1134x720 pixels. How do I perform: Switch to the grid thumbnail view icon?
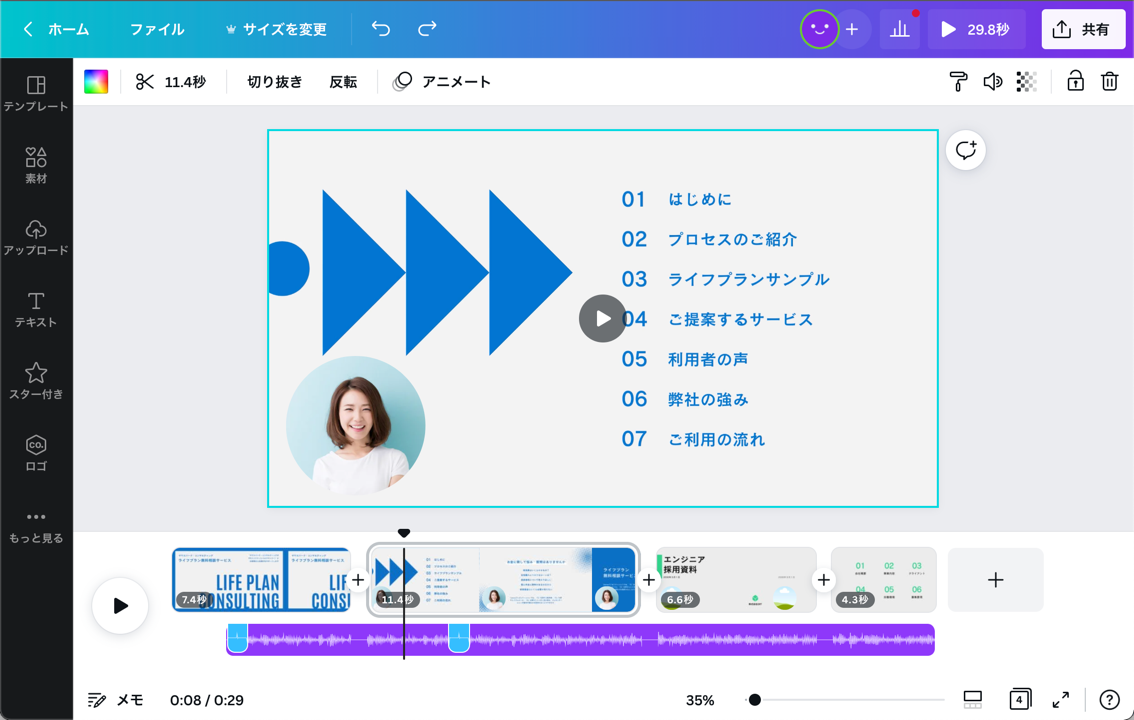point(973,699)
